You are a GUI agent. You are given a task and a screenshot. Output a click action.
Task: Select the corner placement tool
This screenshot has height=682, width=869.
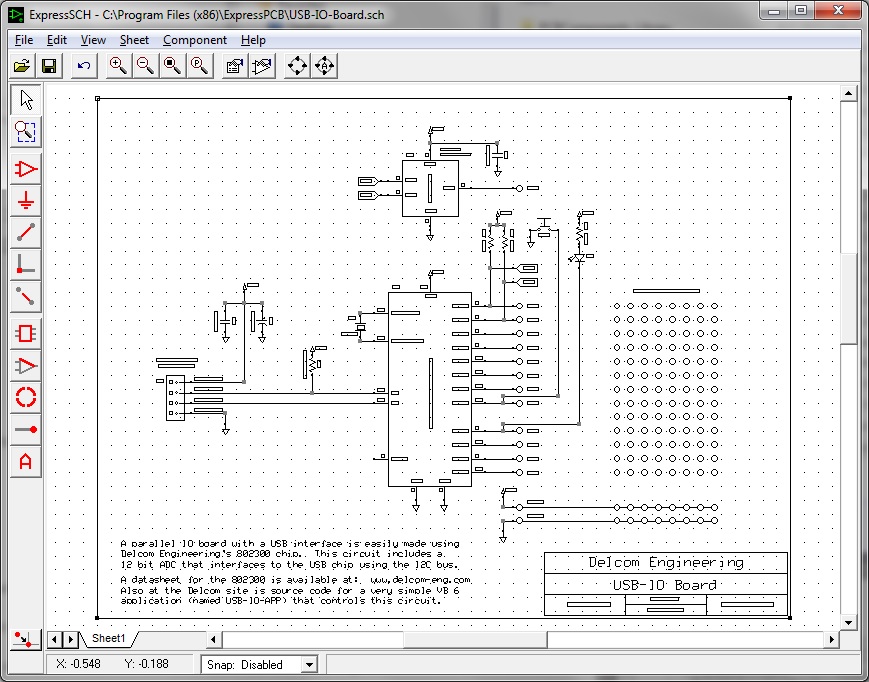tap(25, 265)
